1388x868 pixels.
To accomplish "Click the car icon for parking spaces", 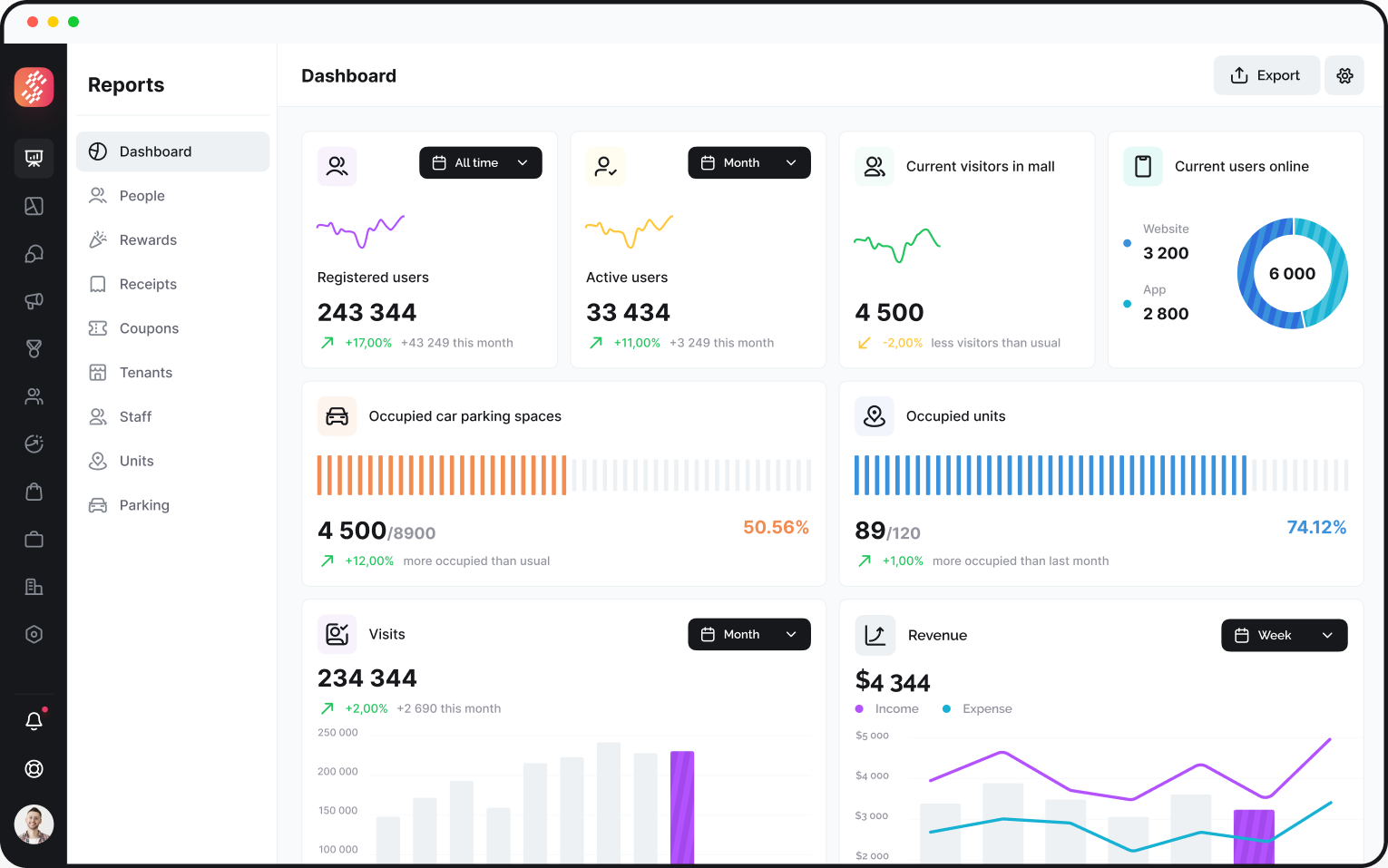I will [337, 416].
